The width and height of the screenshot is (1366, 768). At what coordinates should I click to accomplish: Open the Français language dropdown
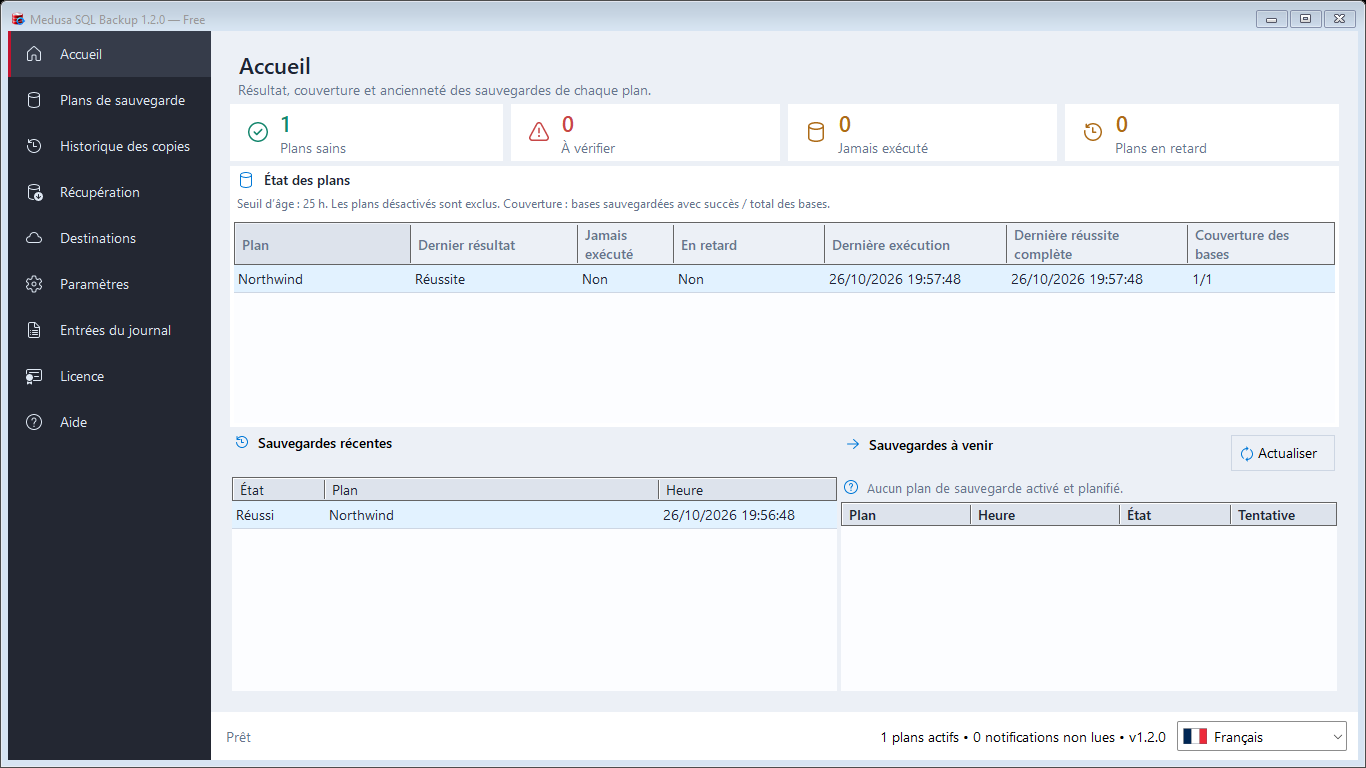(1262, 737)
